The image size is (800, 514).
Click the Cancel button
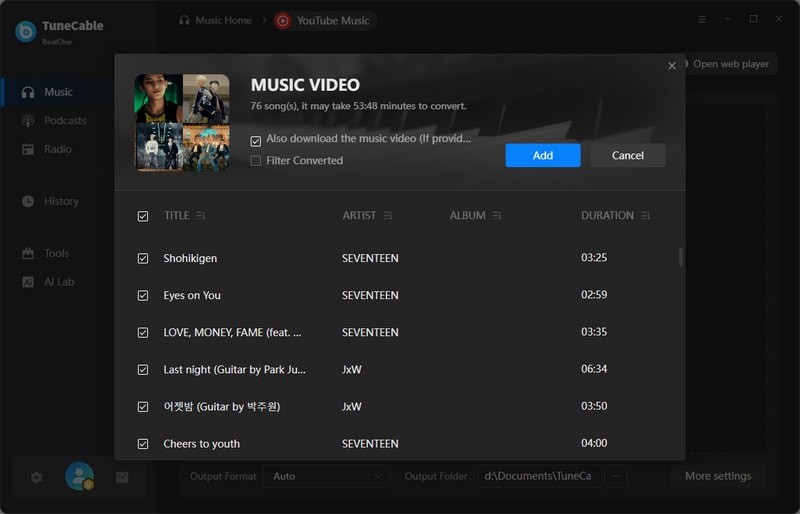click(627, 155)
